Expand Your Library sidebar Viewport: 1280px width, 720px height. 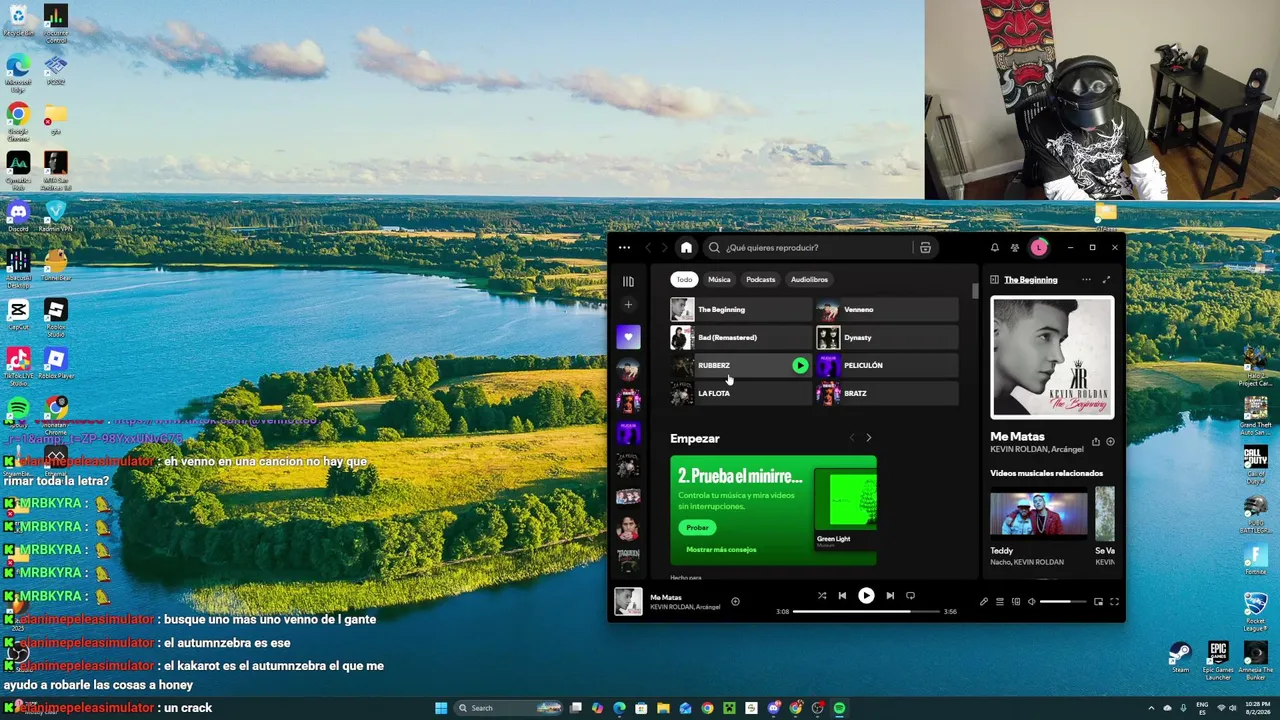pos(628,282)
